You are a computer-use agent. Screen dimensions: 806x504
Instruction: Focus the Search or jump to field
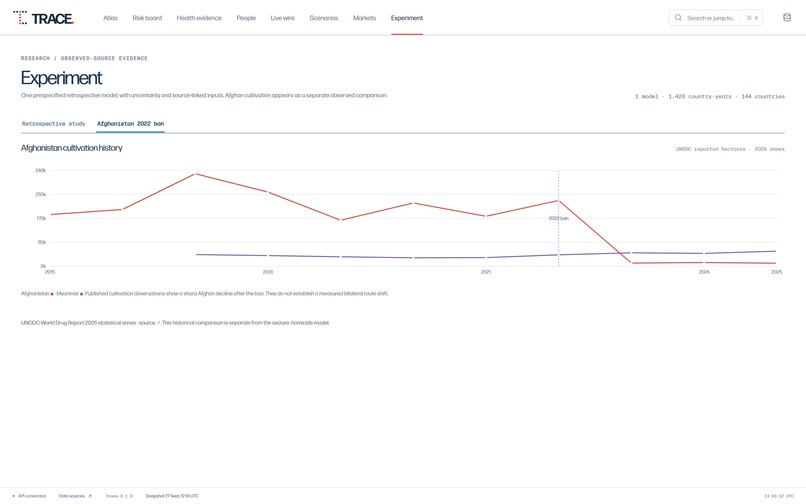[716, 17]
